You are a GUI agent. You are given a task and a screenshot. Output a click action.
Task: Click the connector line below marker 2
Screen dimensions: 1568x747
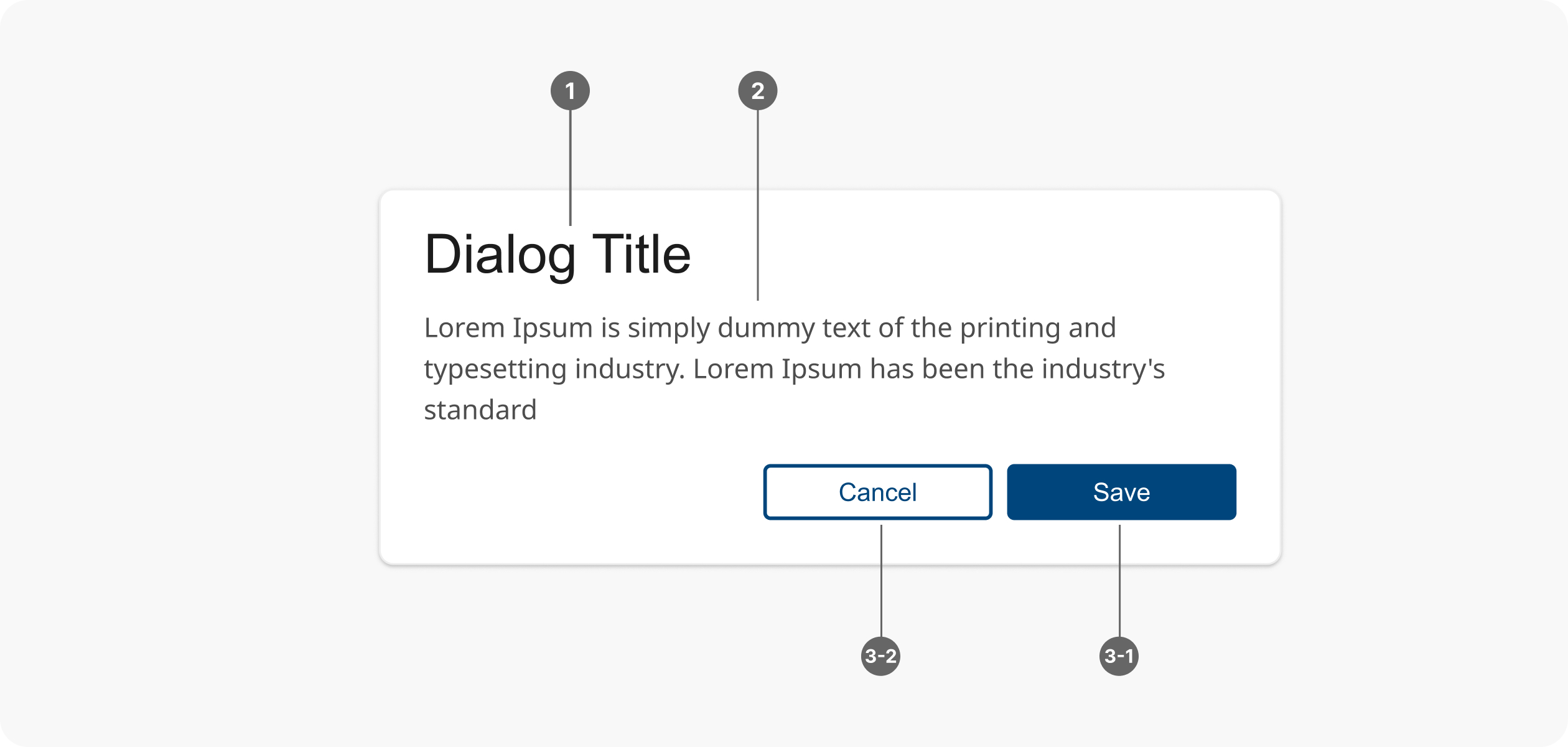tap(757, 205)
